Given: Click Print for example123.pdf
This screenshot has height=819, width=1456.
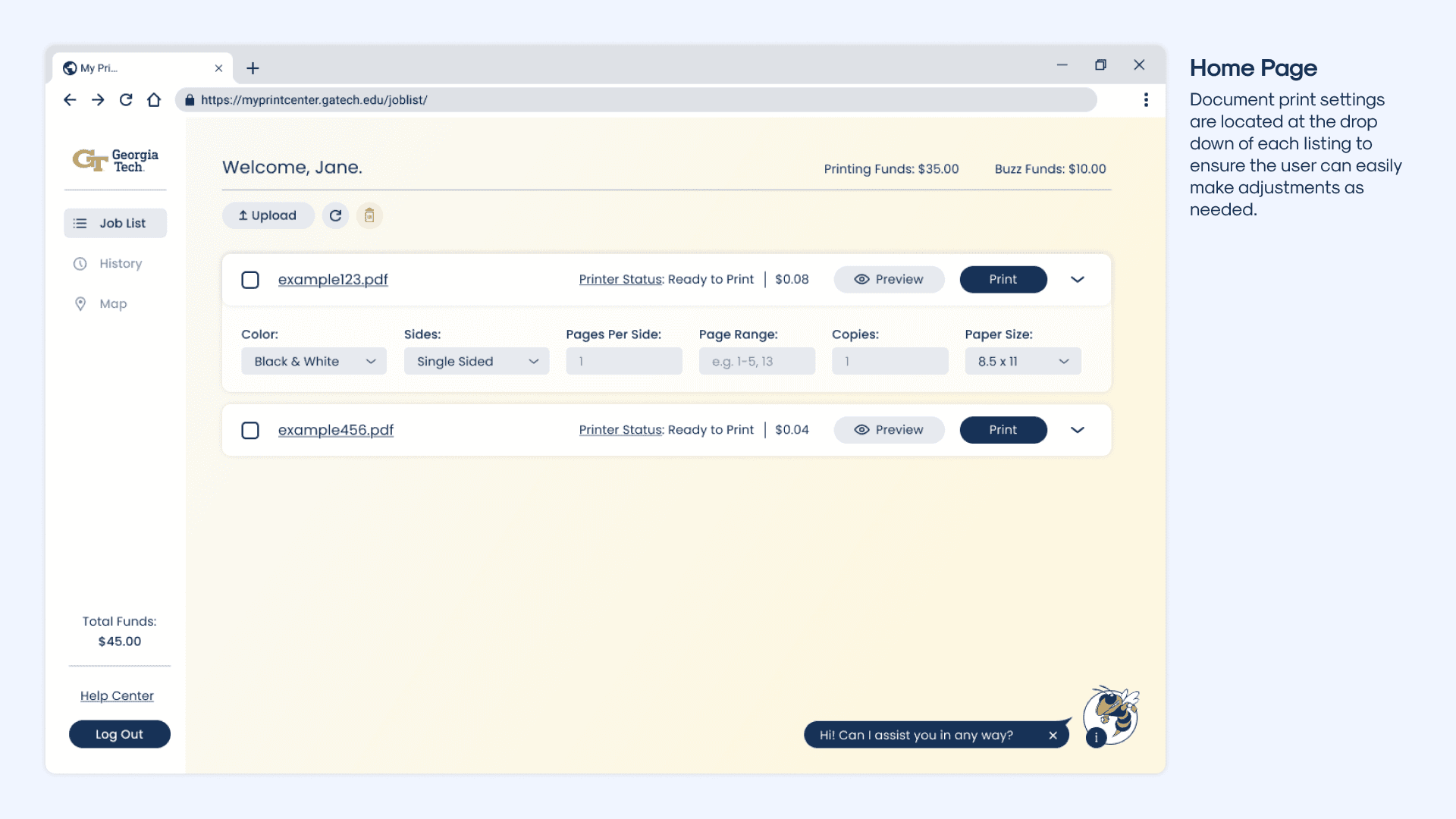Looking at the screenshot, I should [x=1003, y=279].
